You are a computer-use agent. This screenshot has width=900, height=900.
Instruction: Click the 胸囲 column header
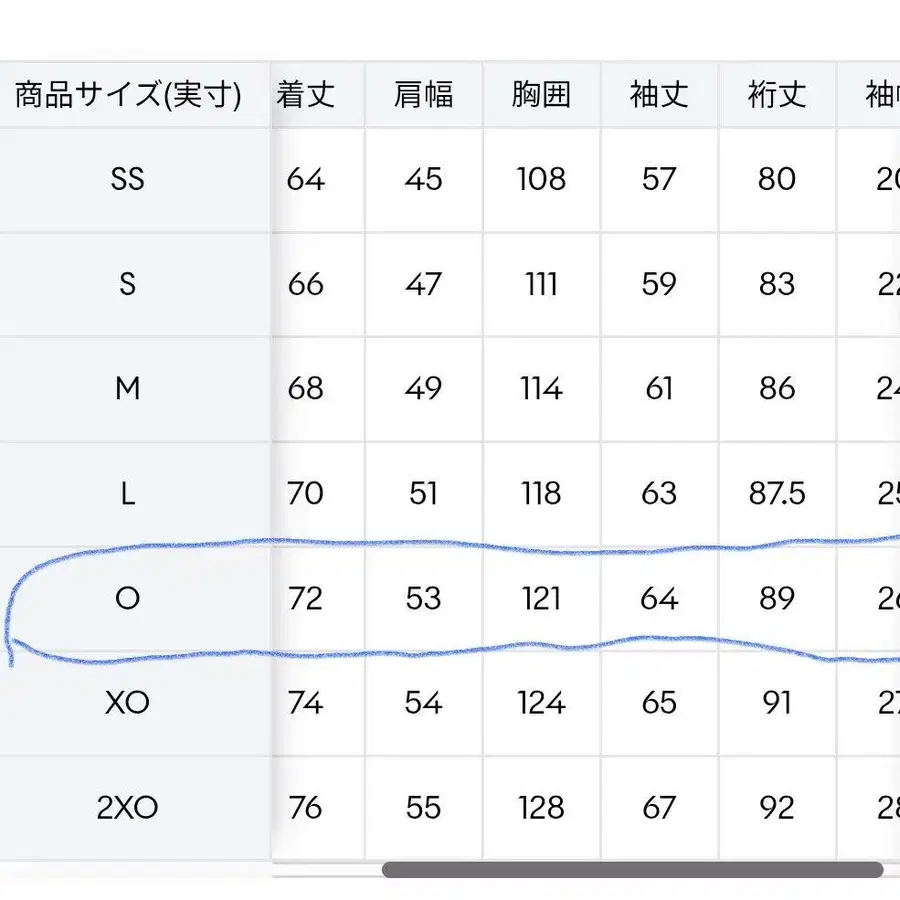click(541, 95)
